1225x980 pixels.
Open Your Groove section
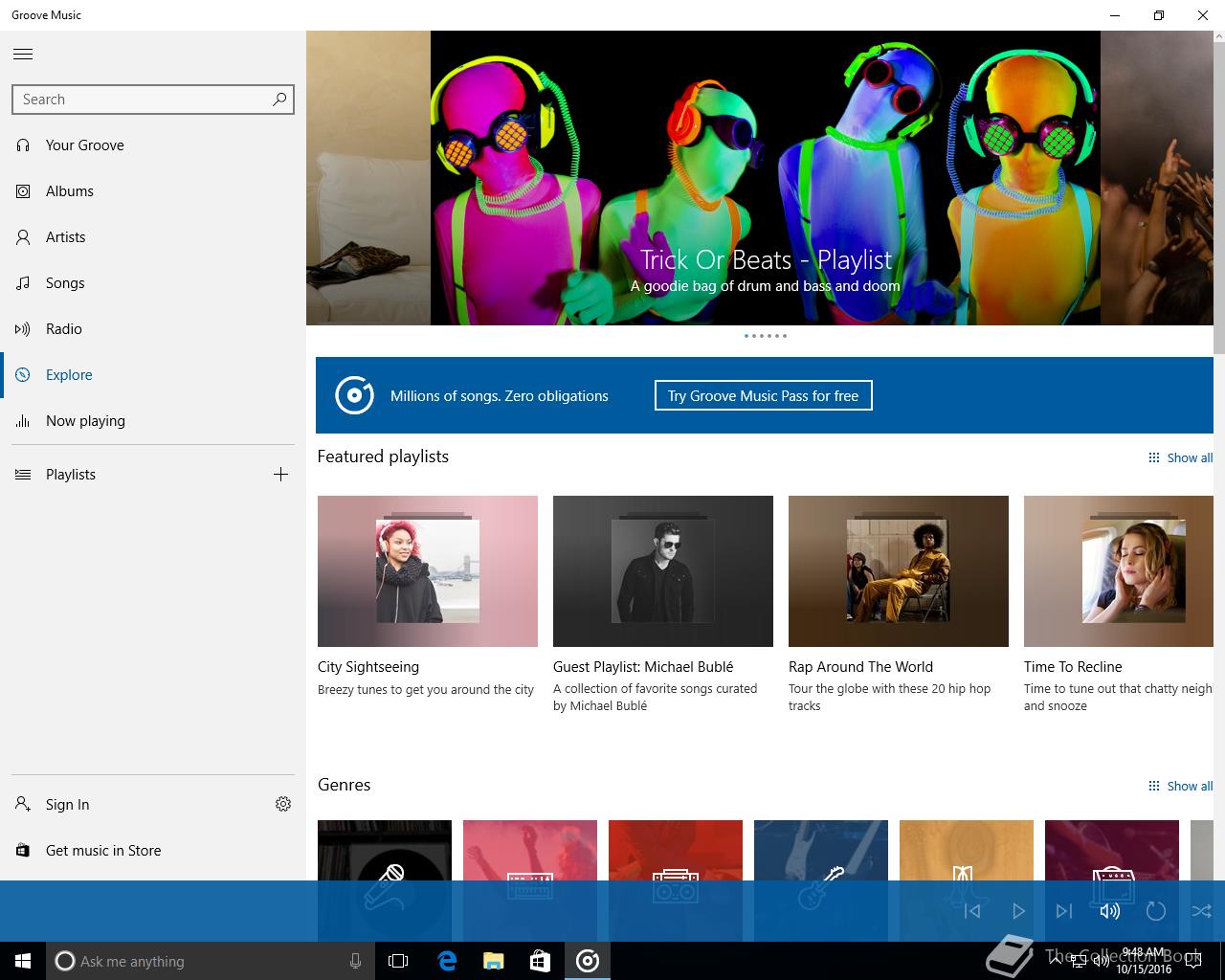153,145
